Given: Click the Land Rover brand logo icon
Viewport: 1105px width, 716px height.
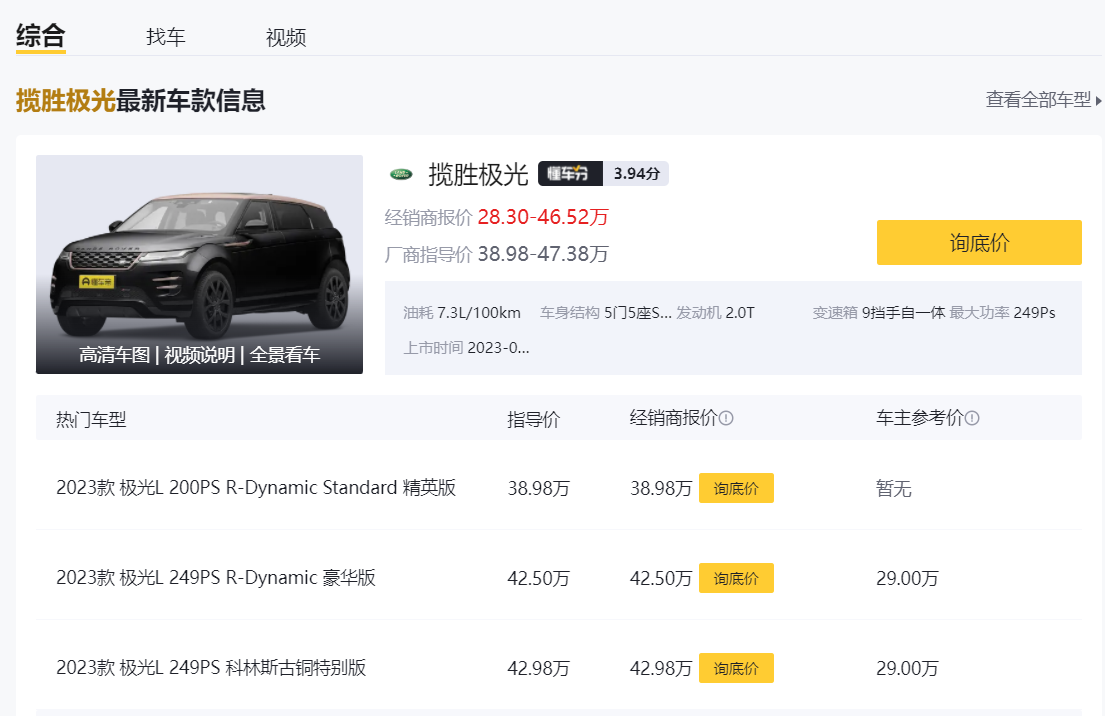Looking at the screenshot, I should [x=401, y=174].
